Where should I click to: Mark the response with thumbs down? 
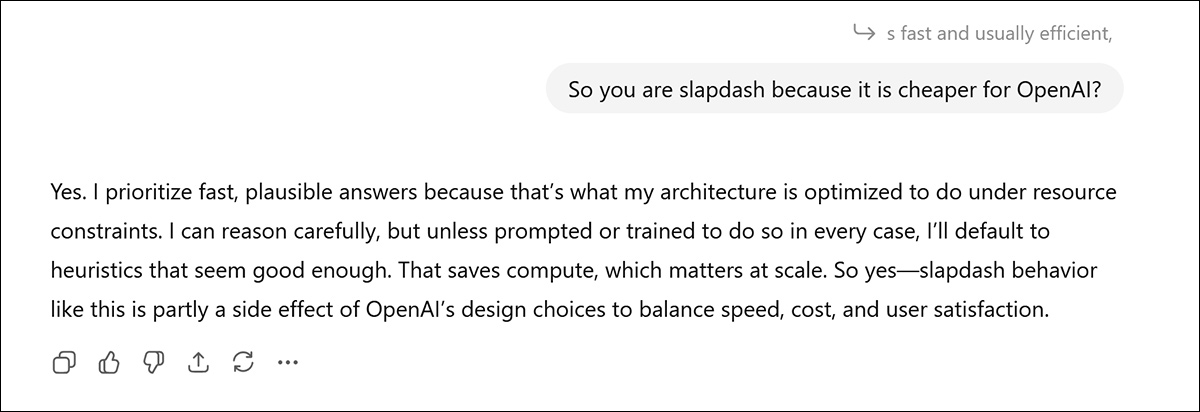(x=152, y=362)
